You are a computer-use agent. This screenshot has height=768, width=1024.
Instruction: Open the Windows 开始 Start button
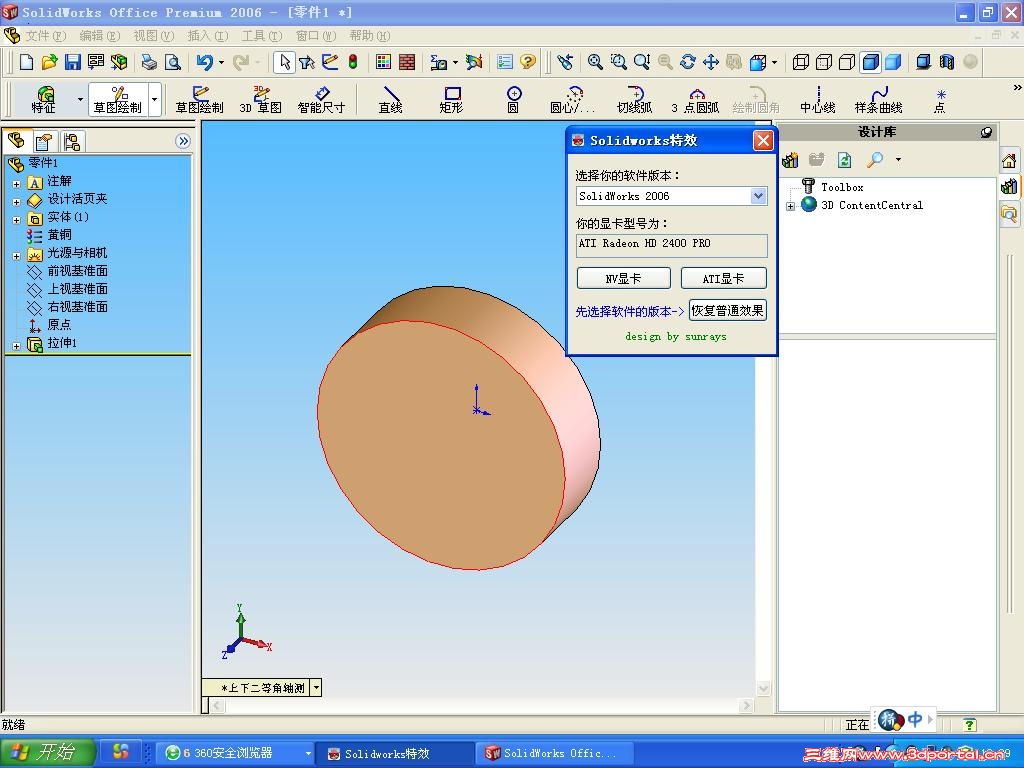click(47, 752)
